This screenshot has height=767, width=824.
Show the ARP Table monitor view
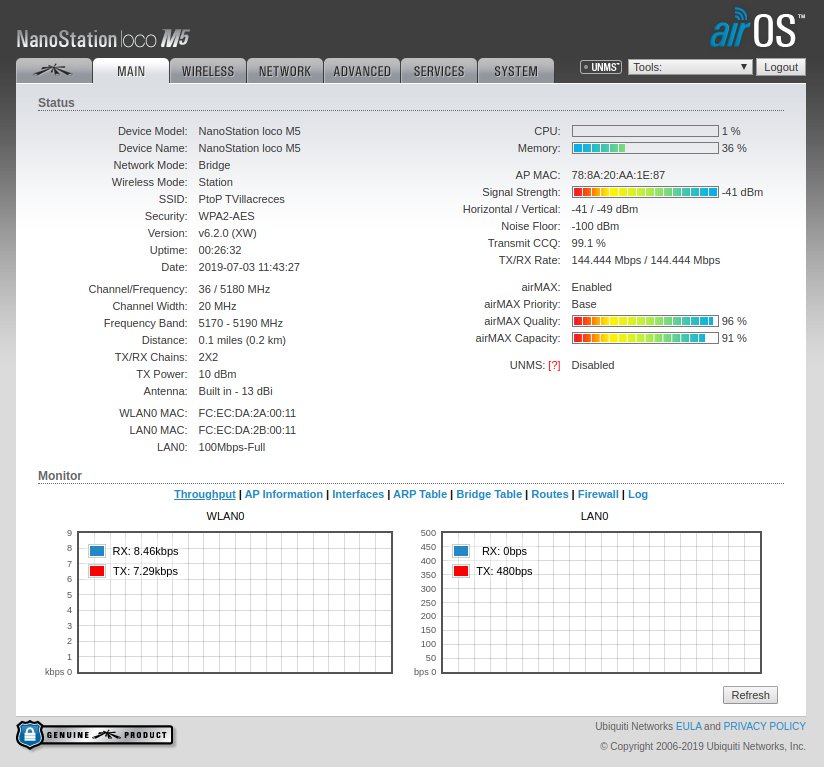pos(420,494)
